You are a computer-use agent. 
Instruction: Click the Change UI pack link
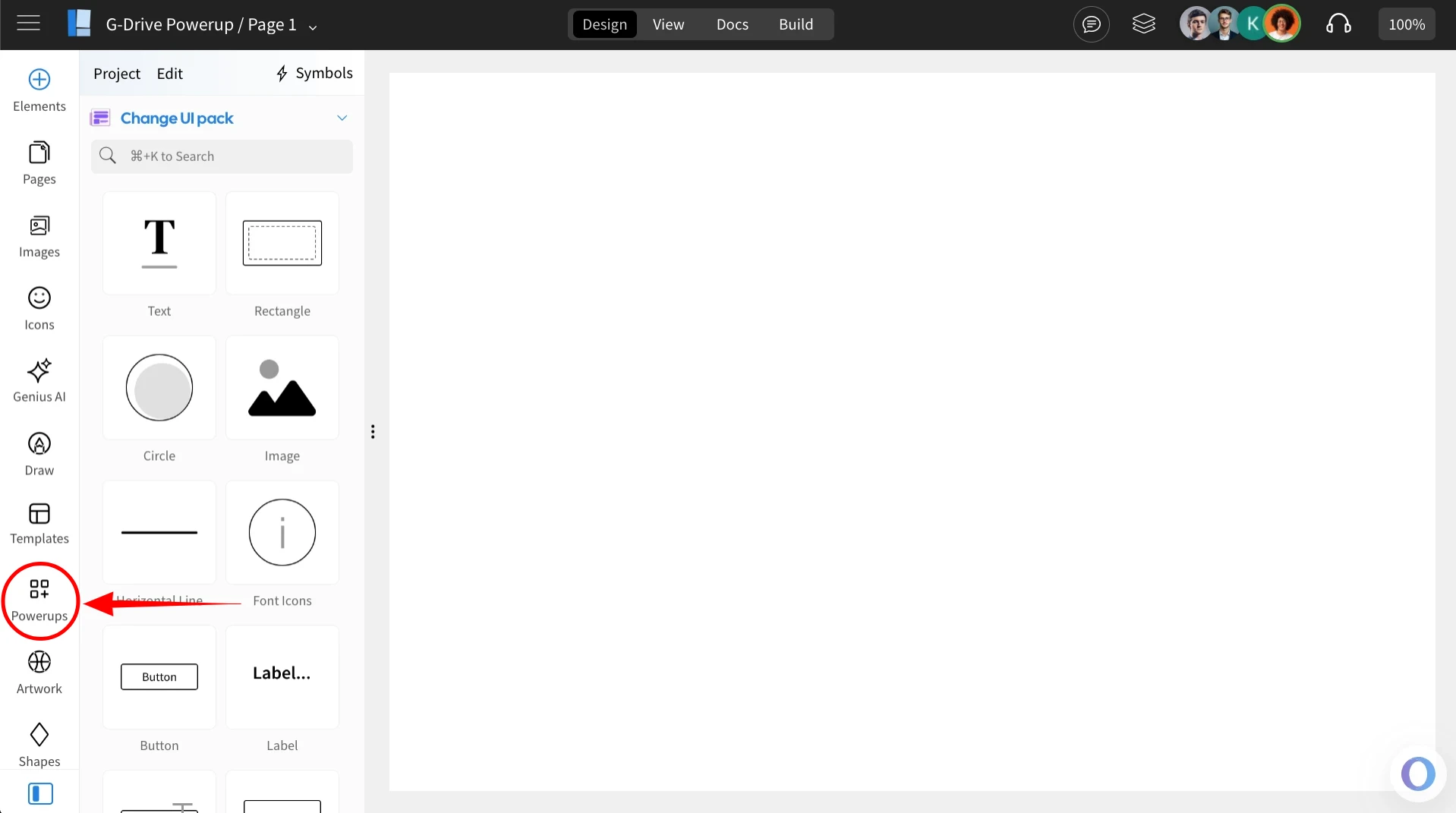coord(177,118)
